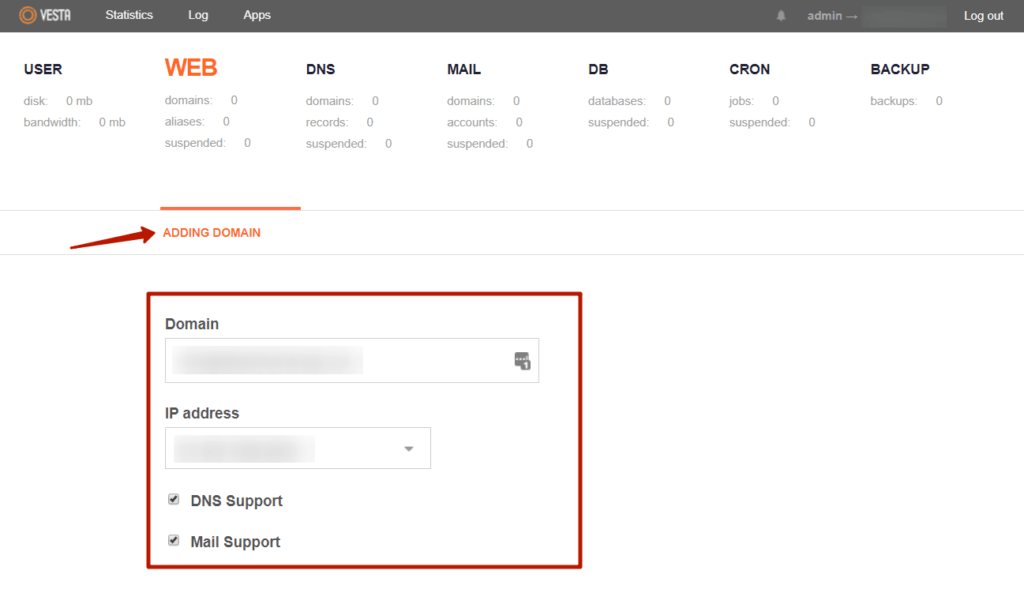Click inside the Domain input field
Screen dimensions: 1024x593
pyautogui.click(x=340, y=361)
